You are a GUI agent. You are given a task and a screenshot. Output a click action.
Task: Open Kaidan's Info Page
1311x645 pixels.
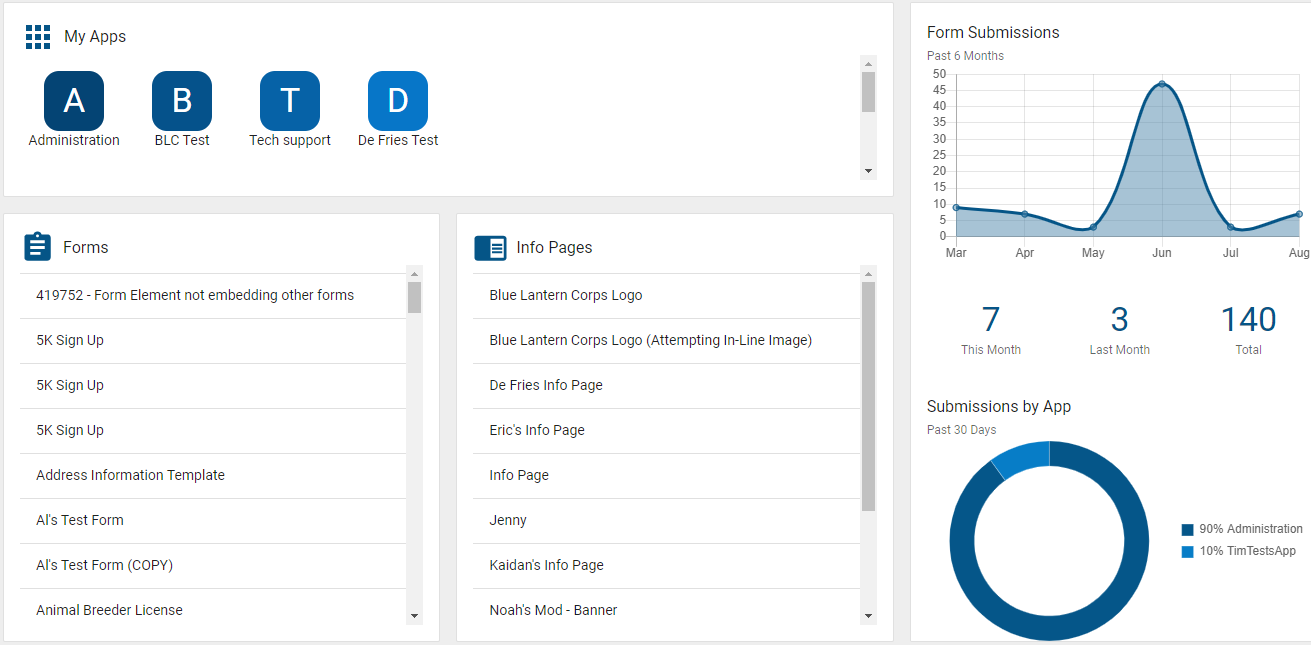666,566
